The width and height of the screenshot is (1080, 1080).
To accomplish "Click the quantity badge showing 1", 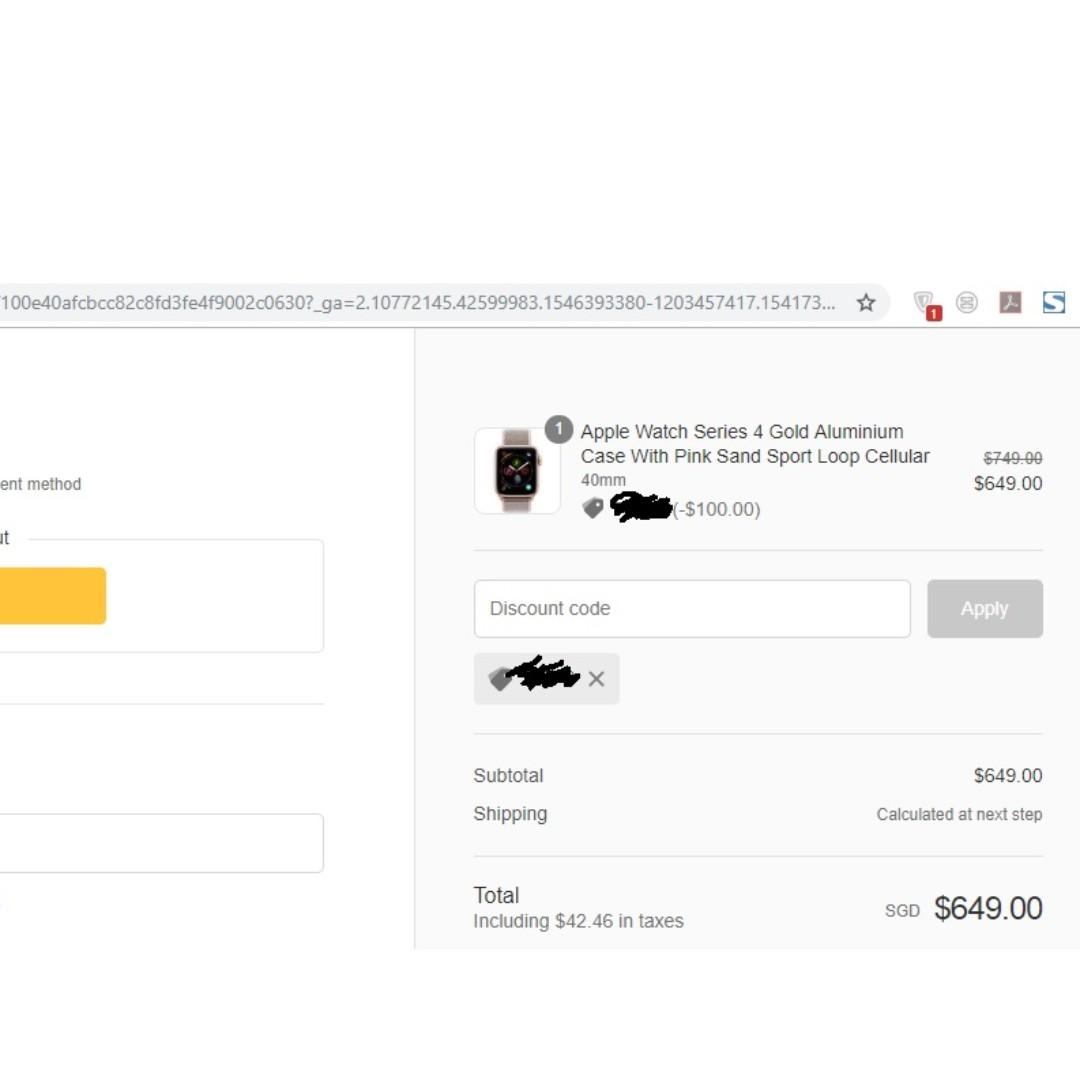I will click(x=558, y=430).
